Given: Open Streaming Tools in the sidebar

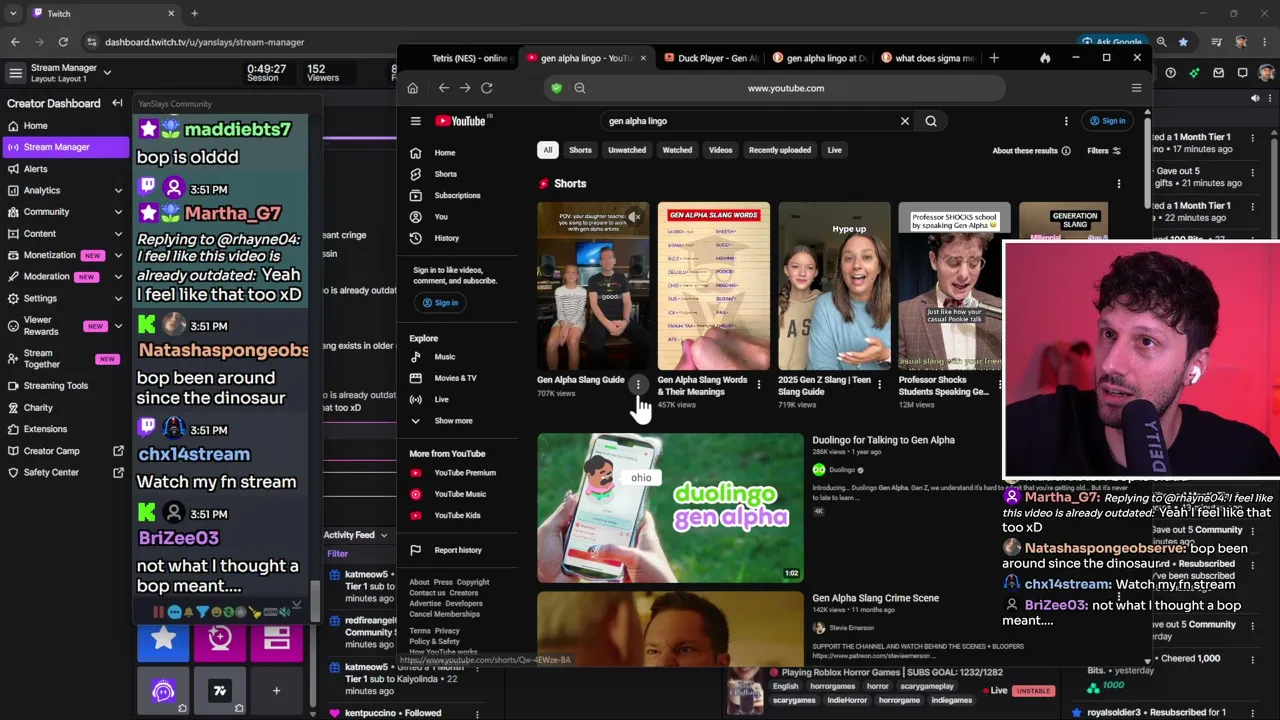Looking at the screenshot, I should [x=55, y=386].
